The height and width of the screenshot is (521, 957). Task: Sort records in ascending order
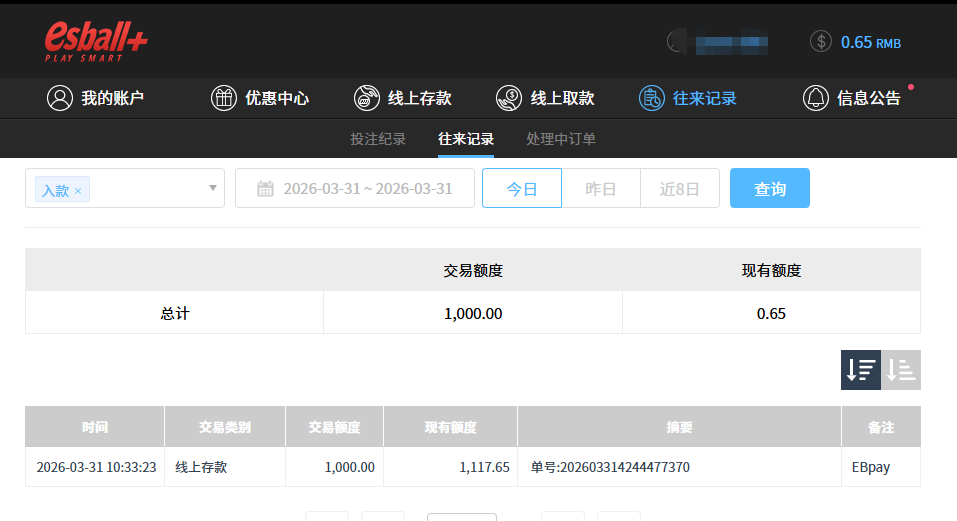[901, 370]
